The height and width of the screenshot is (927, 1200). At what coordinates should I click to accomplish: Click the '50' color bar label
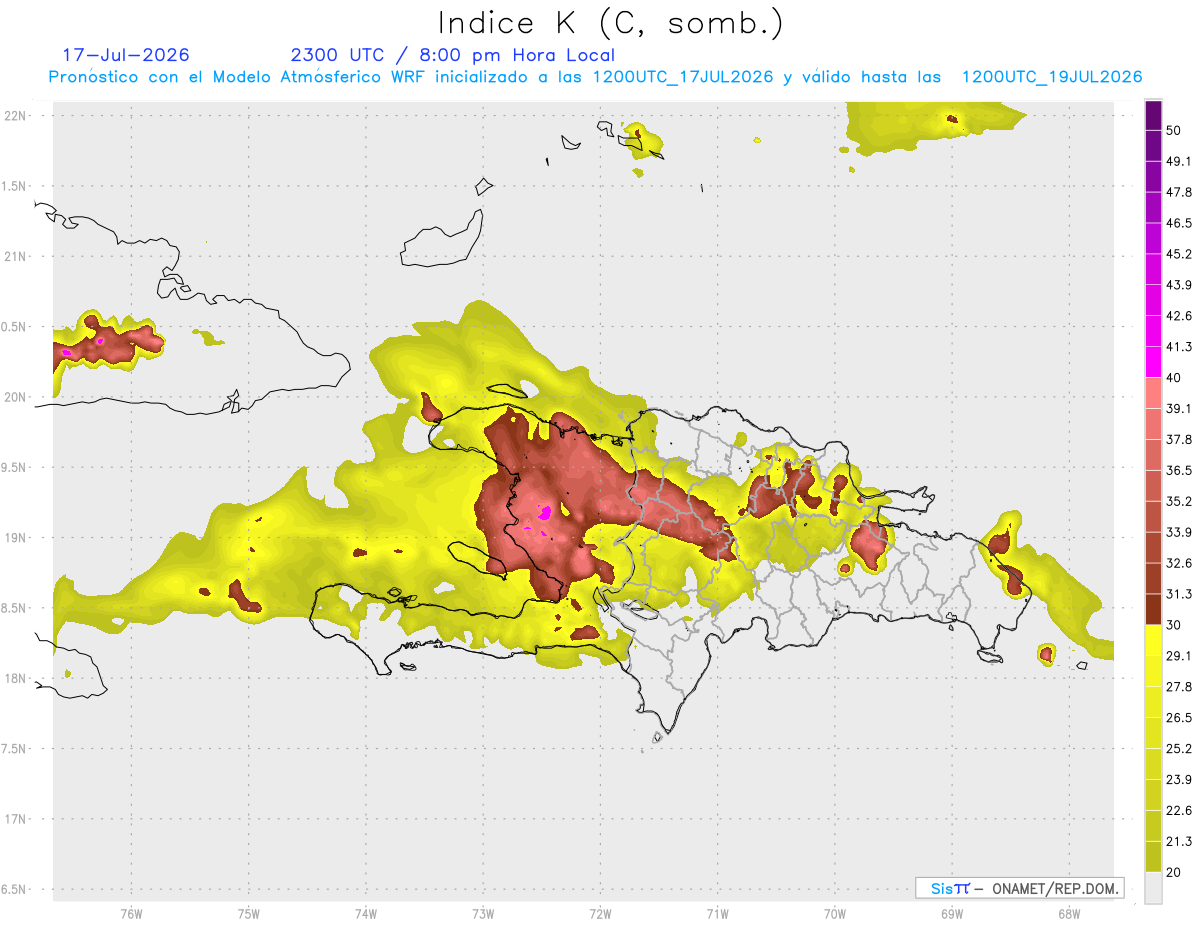(1175, 130)
